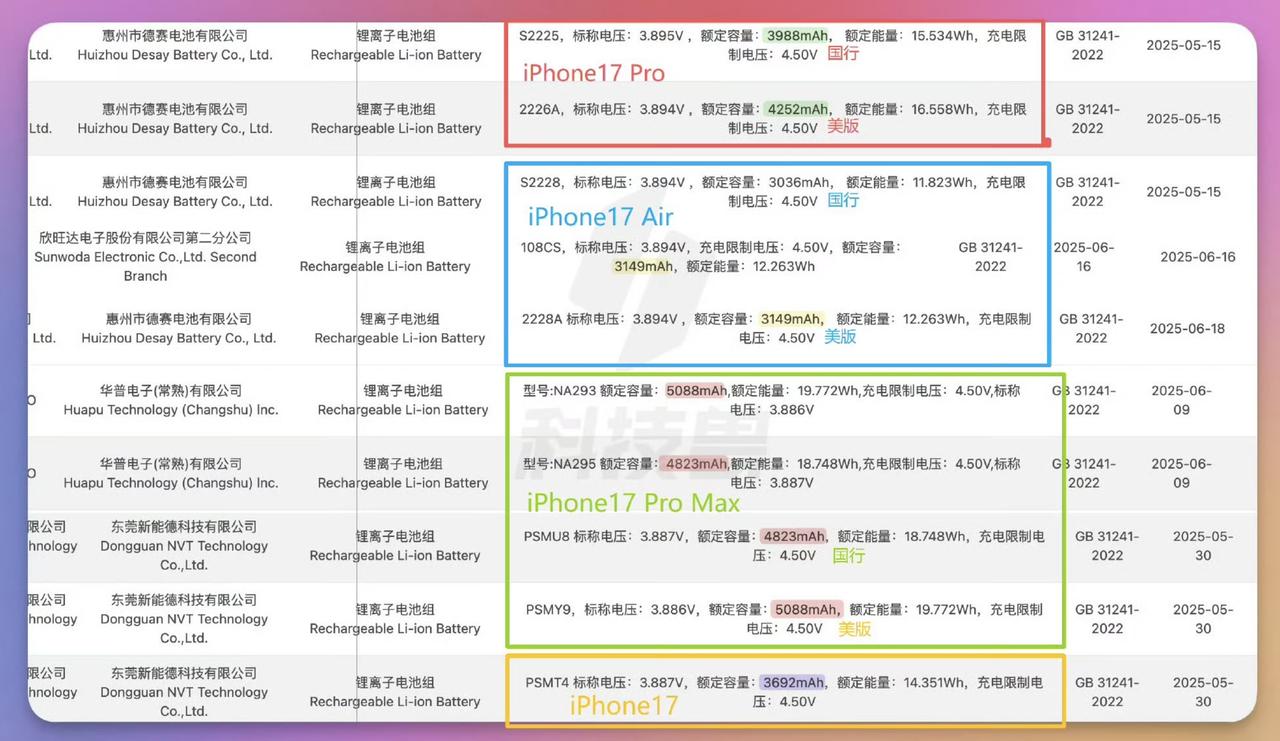Image resolution: width=1280 pixels, height=741 pixels.
Task: Click Rechargeable Li-ion Battery in PSMT4 row
Action: (x=395, y=702)
